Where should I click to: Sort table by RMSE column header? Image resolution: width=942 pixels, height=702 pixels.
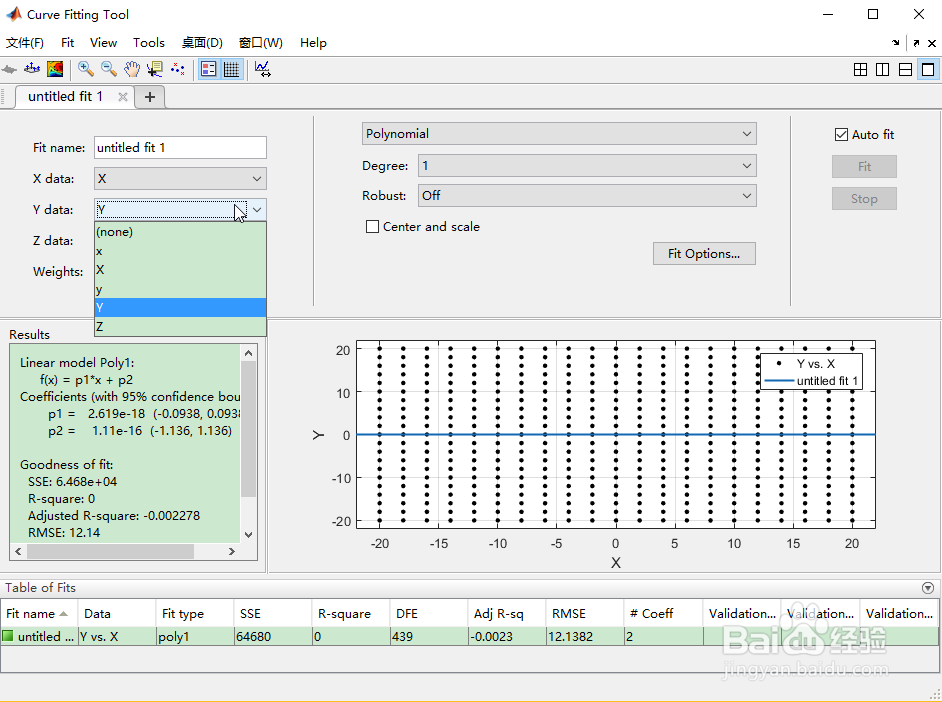pyautogui.click(x=585, y=613)
